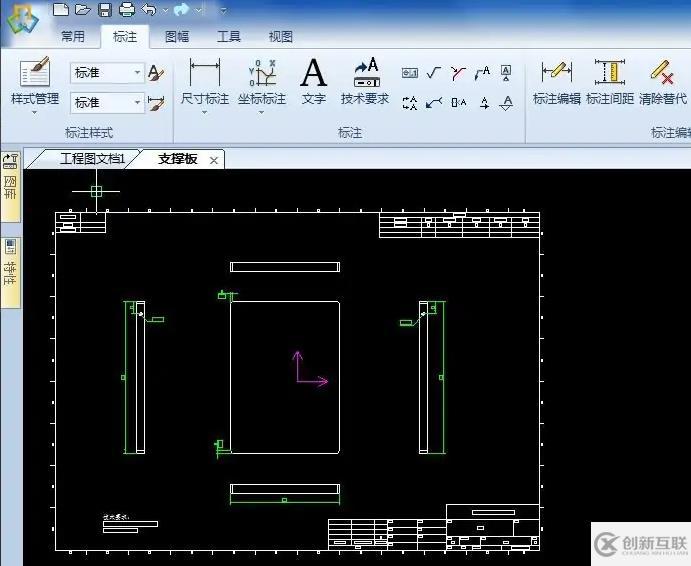
Task: Click the 清除替代 clear override tool
Action: click(663, 81)
